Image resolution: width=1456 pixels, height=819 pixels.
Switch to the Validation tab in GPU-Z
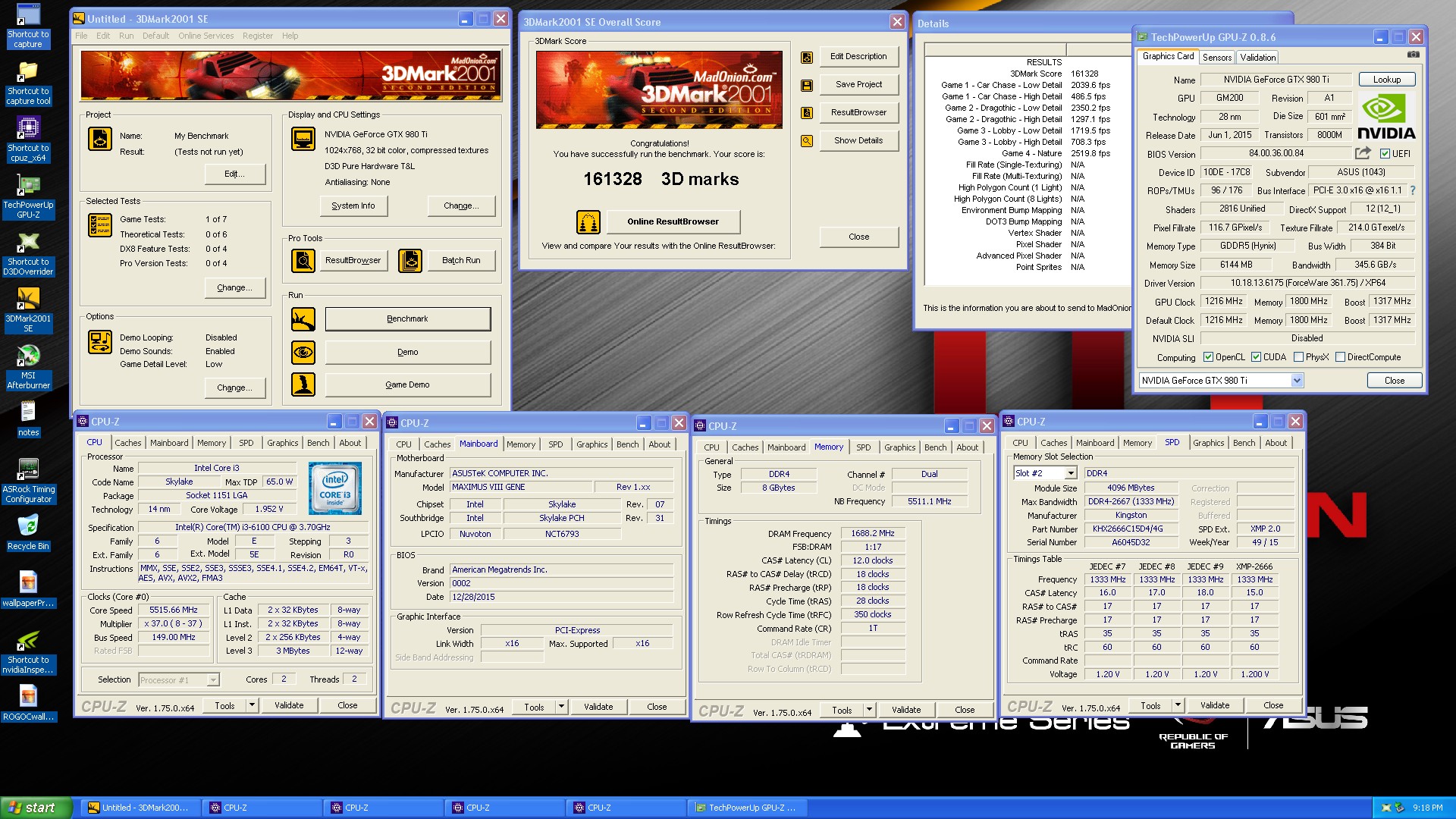[1258, 58]
